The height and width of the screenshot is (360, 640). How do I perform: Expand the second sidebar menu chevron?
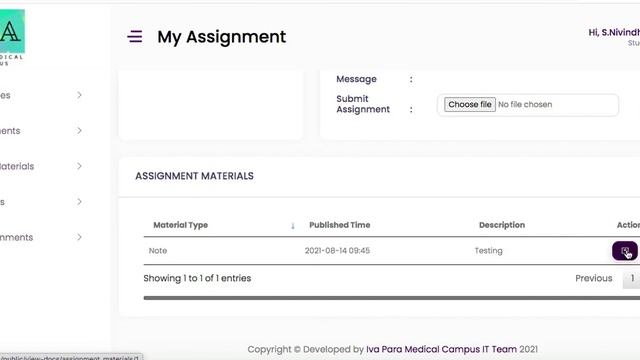(x=79, y=131)
